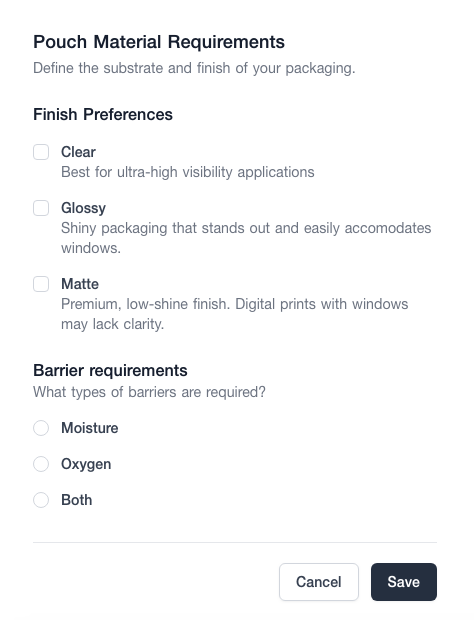Click the 'Premium, low-shine finish' description

[x=234, y=314]
